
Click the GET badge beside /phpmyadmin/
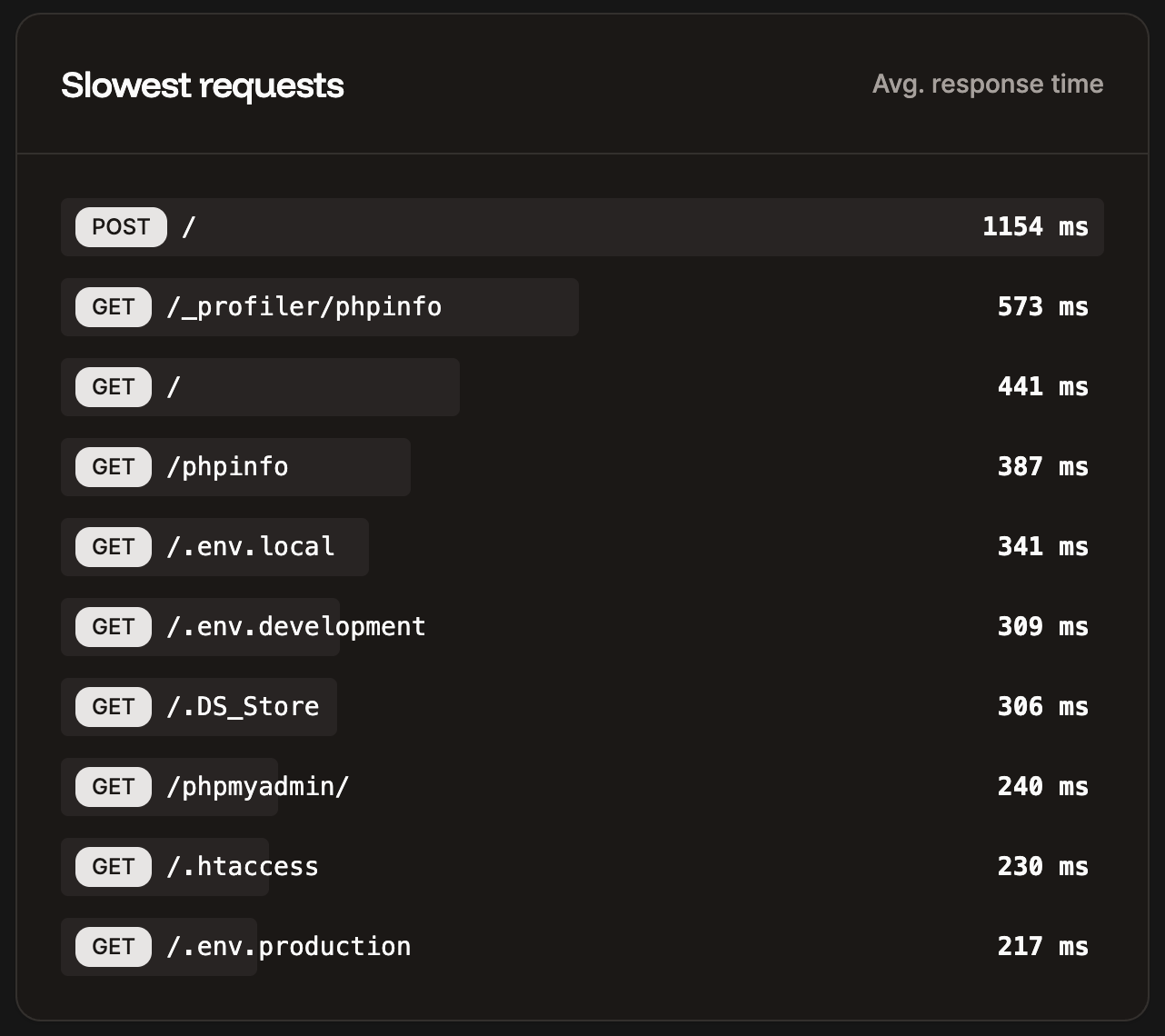pos(112,786)
